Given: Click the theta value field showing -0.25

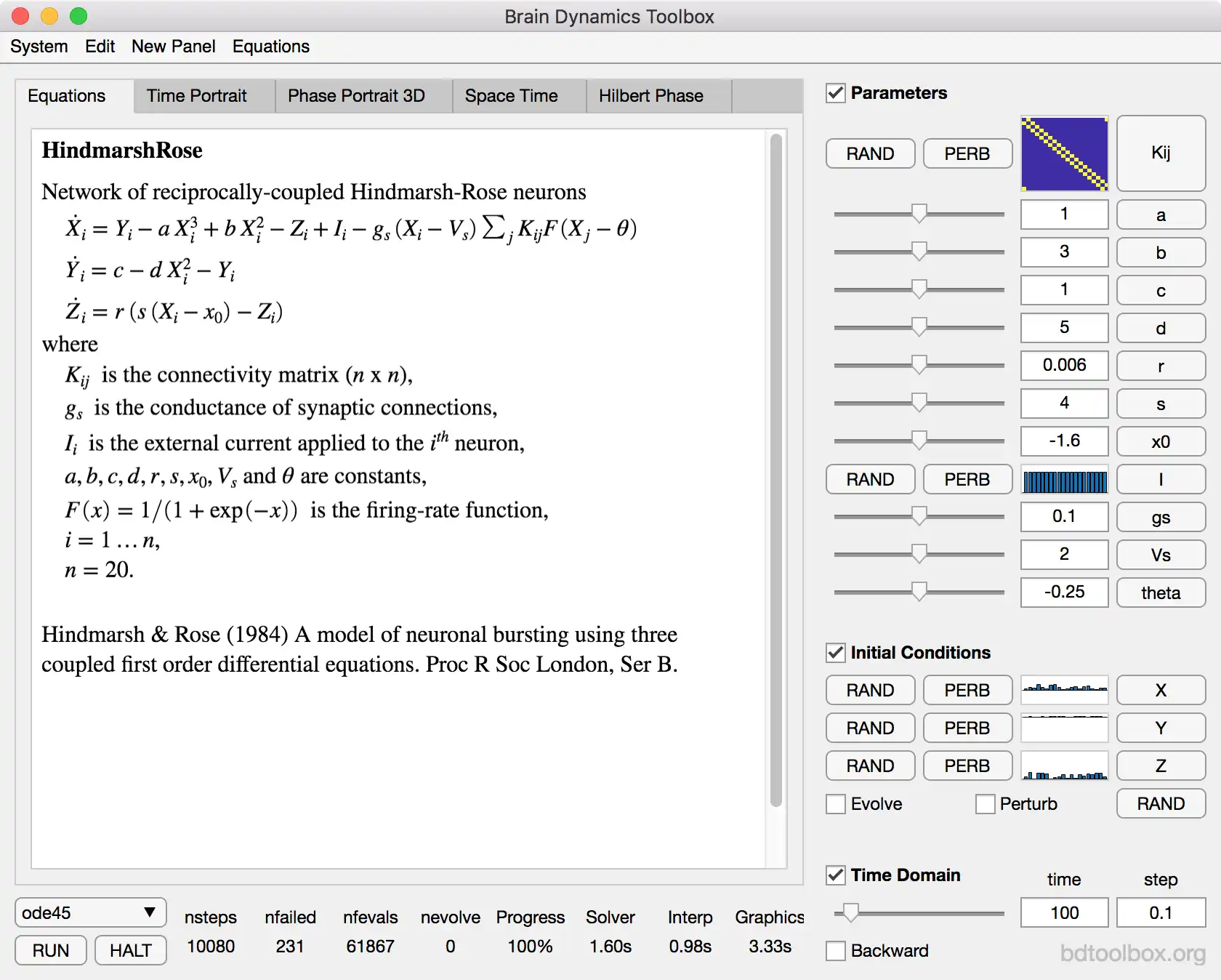Looking at the screenshot, I should point(1064,592).
